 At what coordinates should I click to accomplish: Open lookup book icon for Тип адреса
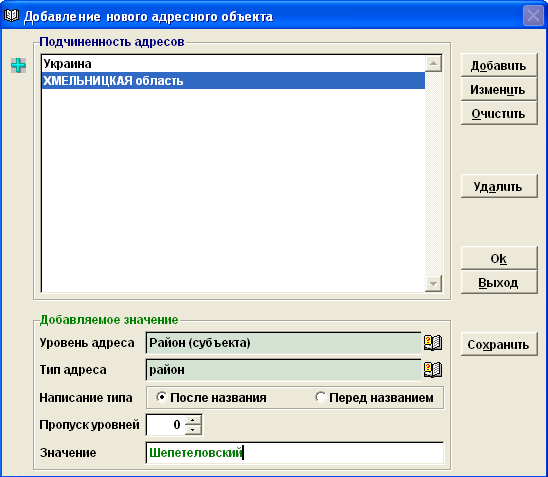click(x=433, y=370)
